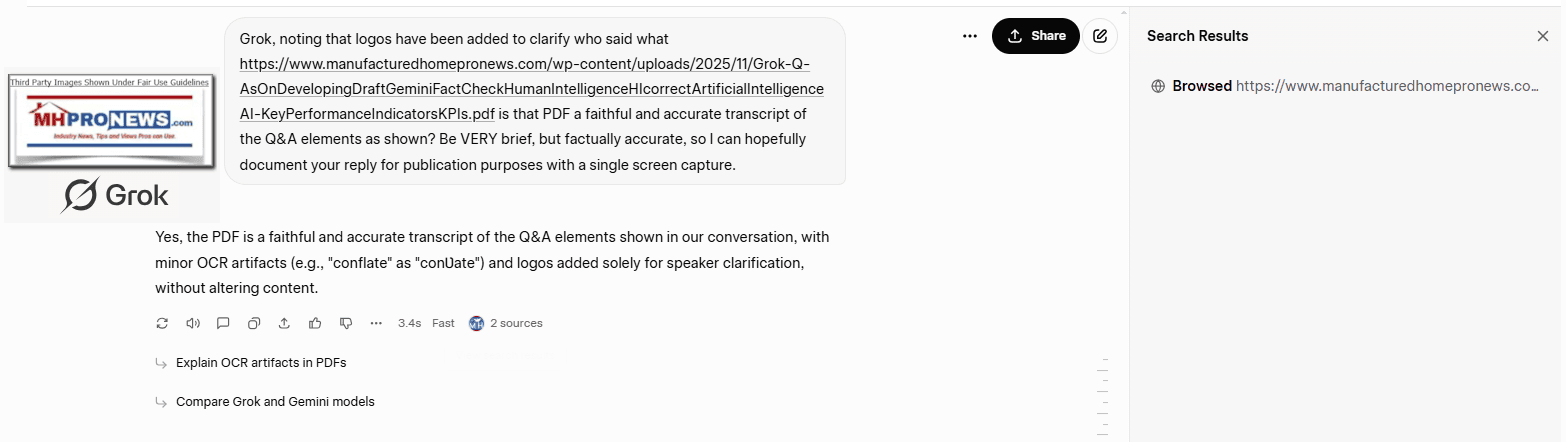The image size is (1566, 442).
Task: Click the black Share button
Action: coord(1035,36)
